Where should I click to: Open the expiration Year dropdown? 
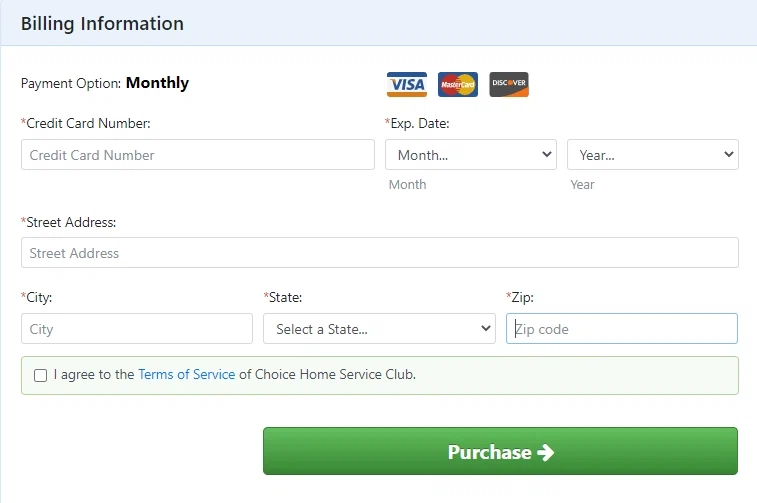click(x=652, y=155)
